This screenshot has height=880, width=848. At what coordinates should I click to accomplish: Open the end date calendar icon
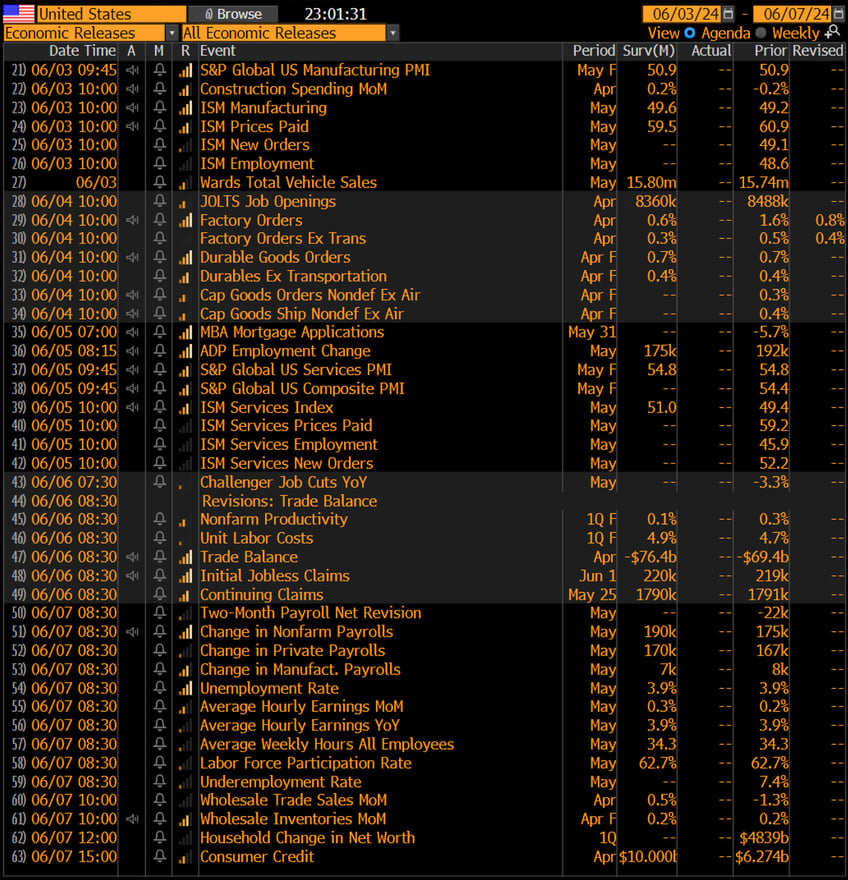[838, 13]
